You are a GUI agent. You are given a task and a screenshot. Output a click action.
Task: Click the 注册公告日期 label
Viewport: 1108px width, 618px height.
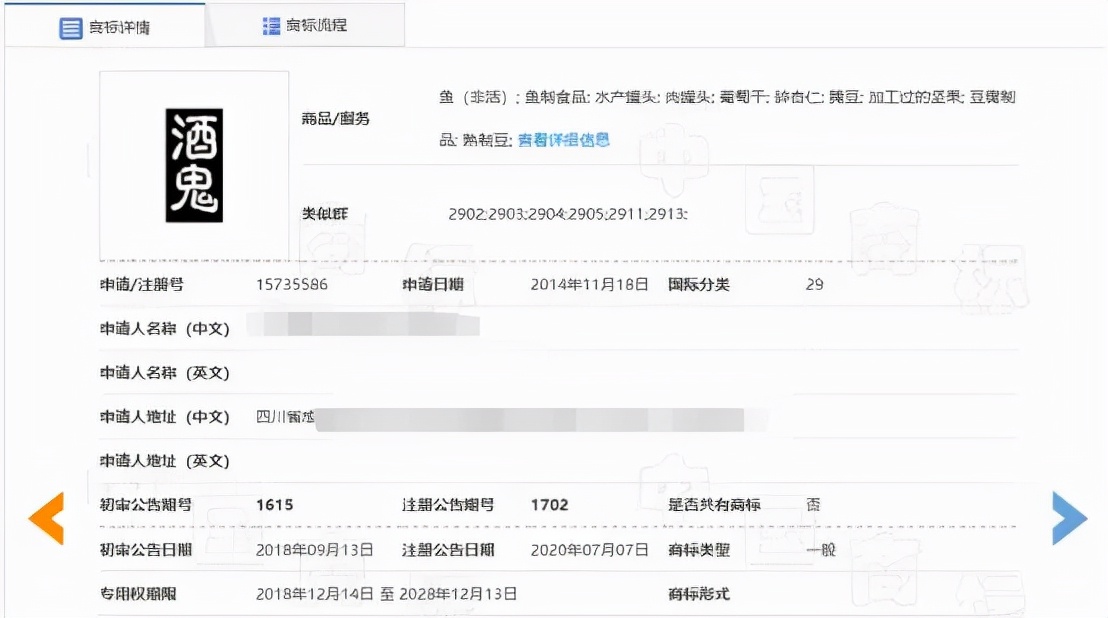[448, 549]
